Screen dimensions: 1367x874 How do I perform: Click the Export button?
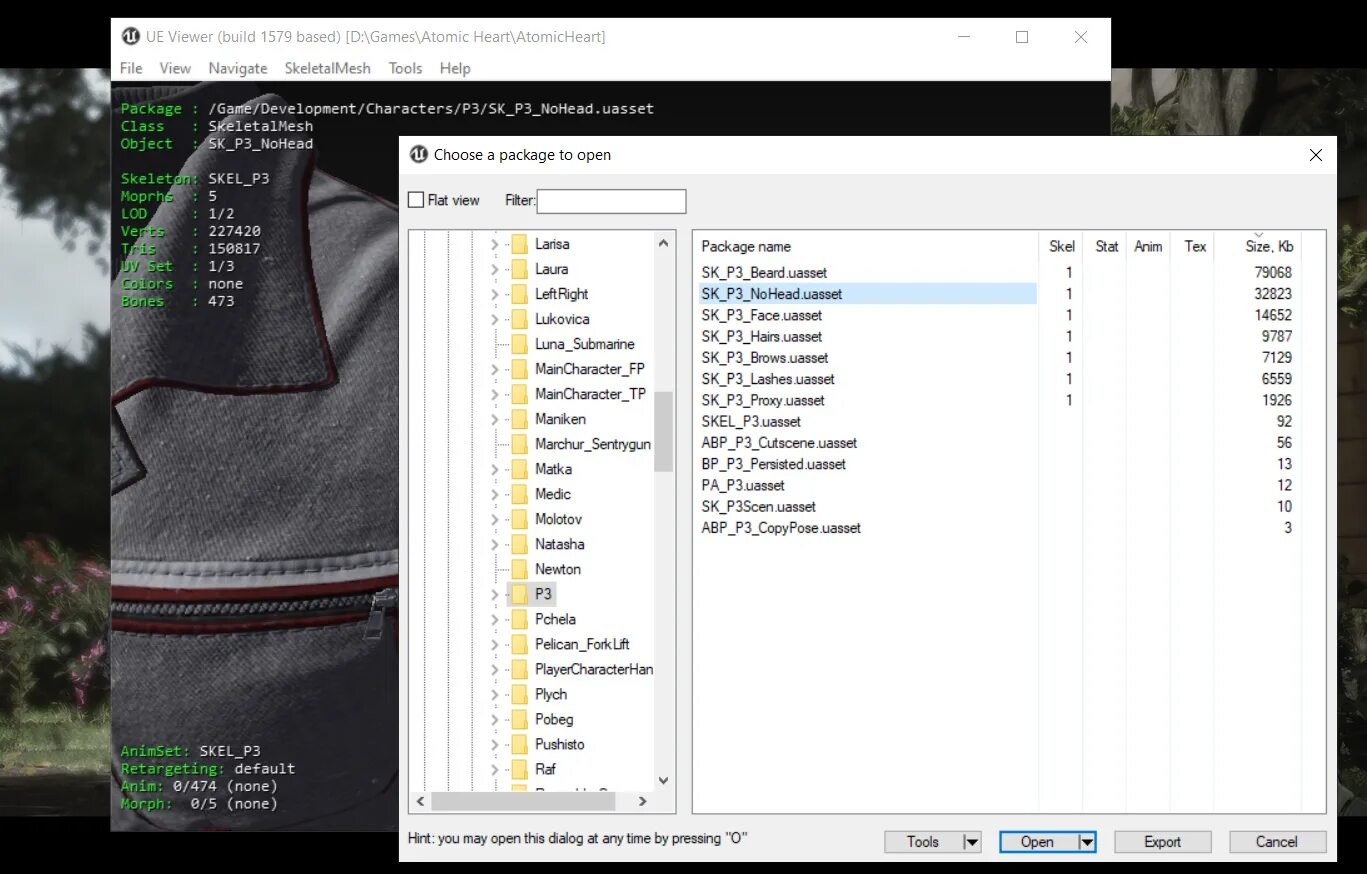pos(1163,842)
